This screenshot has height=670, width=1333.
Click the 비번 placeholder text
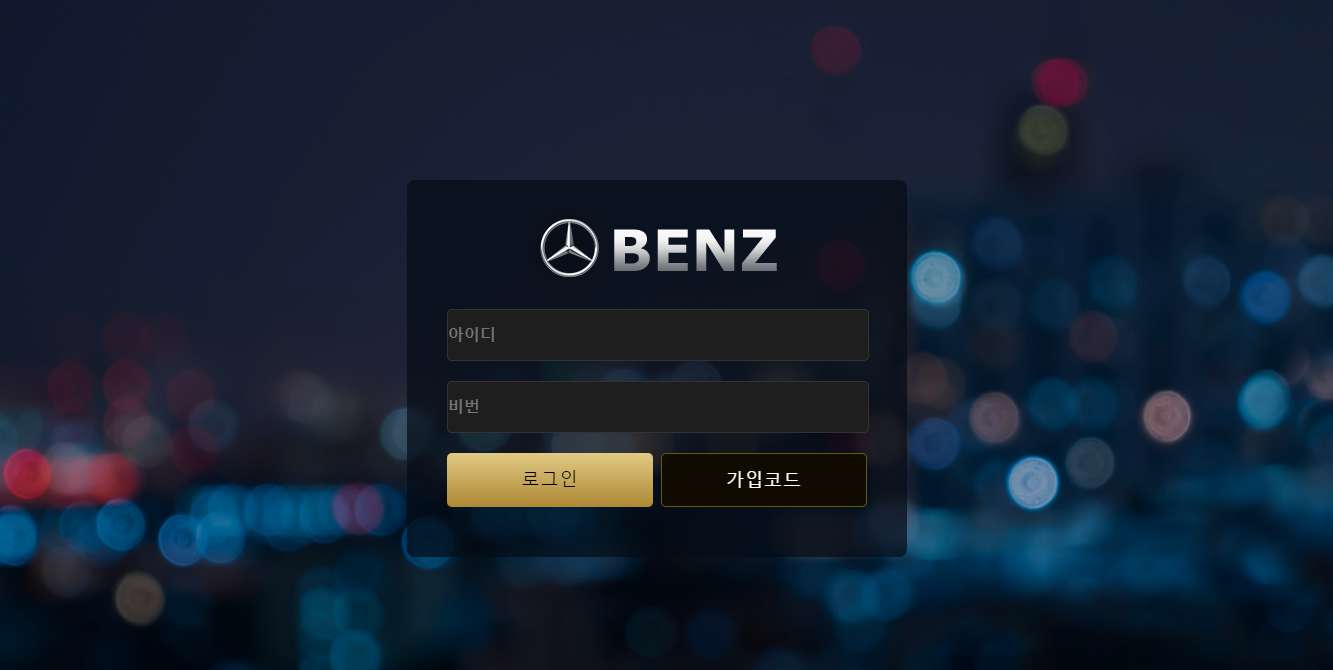pos(465,407)
